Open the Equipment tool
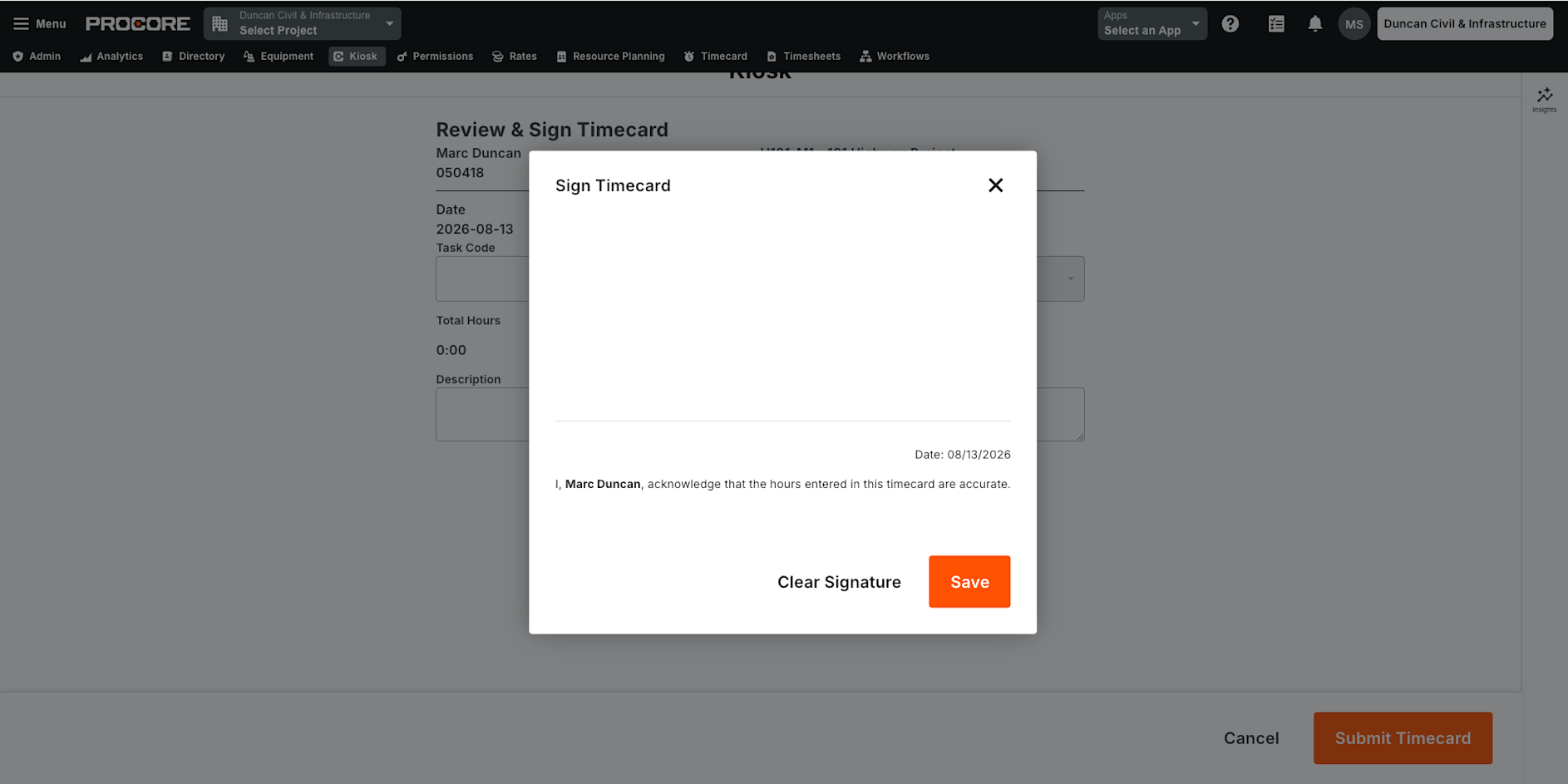1568x784 pixels. (279, 57)
